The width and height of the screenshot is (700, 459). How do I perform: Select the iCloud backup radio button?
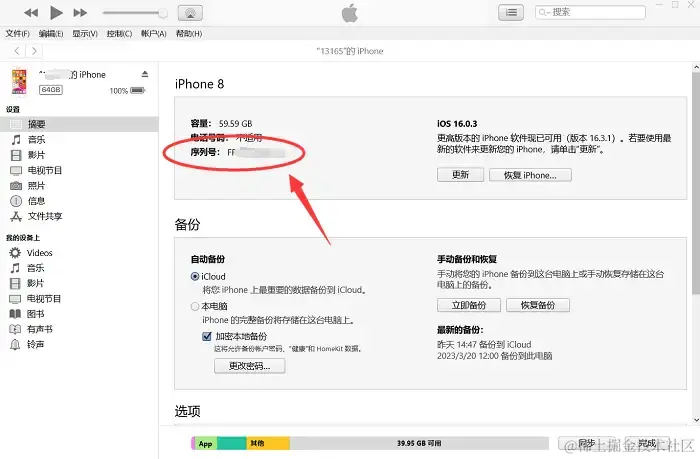click(x=195, y=276)
